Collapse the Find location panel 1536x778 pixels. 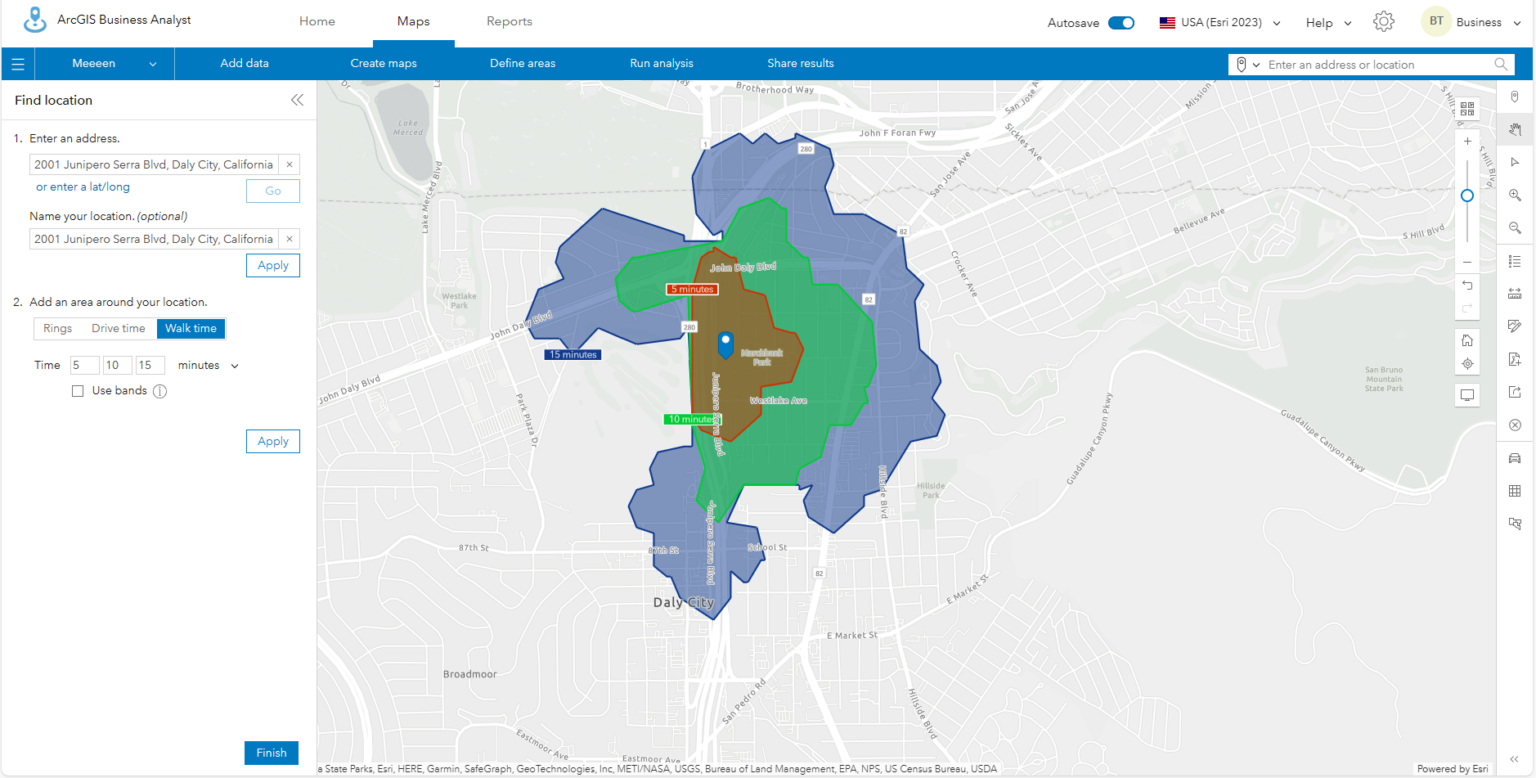click(x=297, y=100)
